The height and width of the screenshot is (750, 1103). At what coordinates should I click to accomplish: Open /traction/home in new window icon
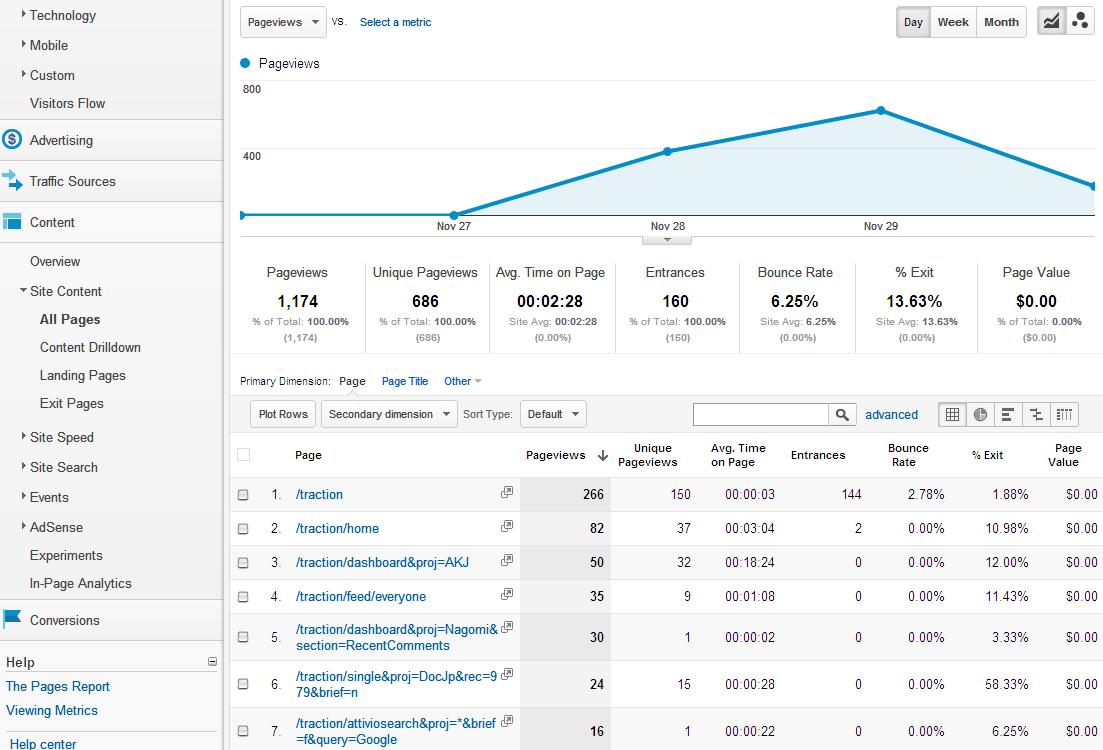click(506, 526)
